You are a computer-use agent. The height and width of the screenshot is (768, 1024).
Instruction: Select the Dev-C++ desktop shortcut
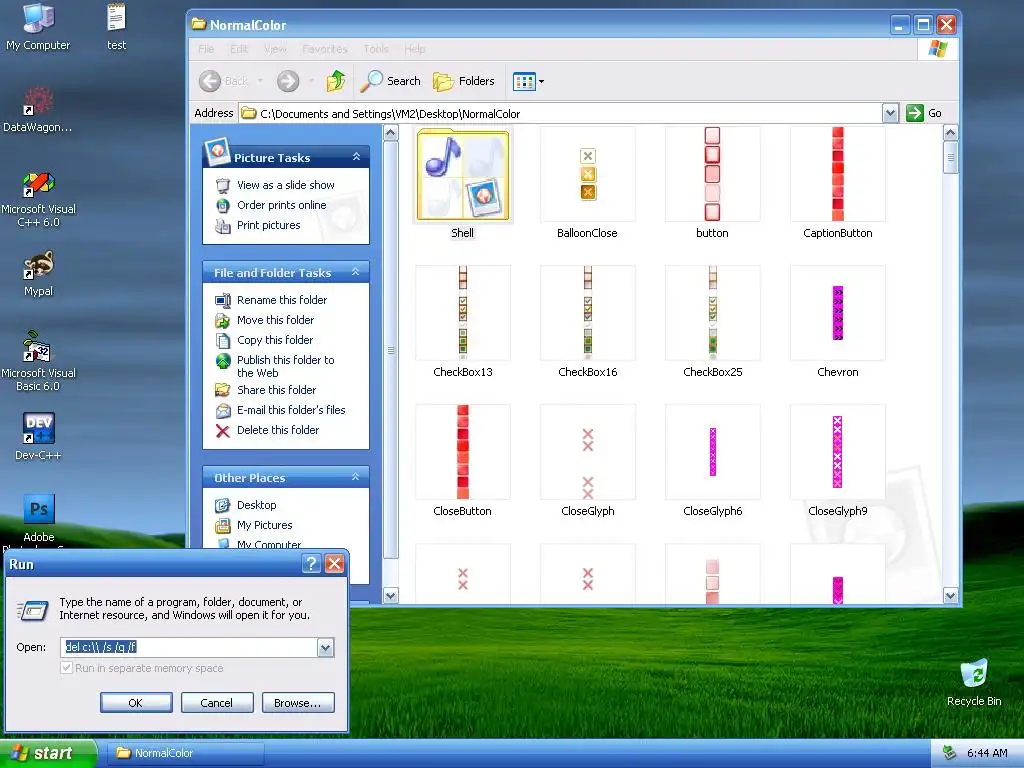pyautogui.click(x=38, y=436)
